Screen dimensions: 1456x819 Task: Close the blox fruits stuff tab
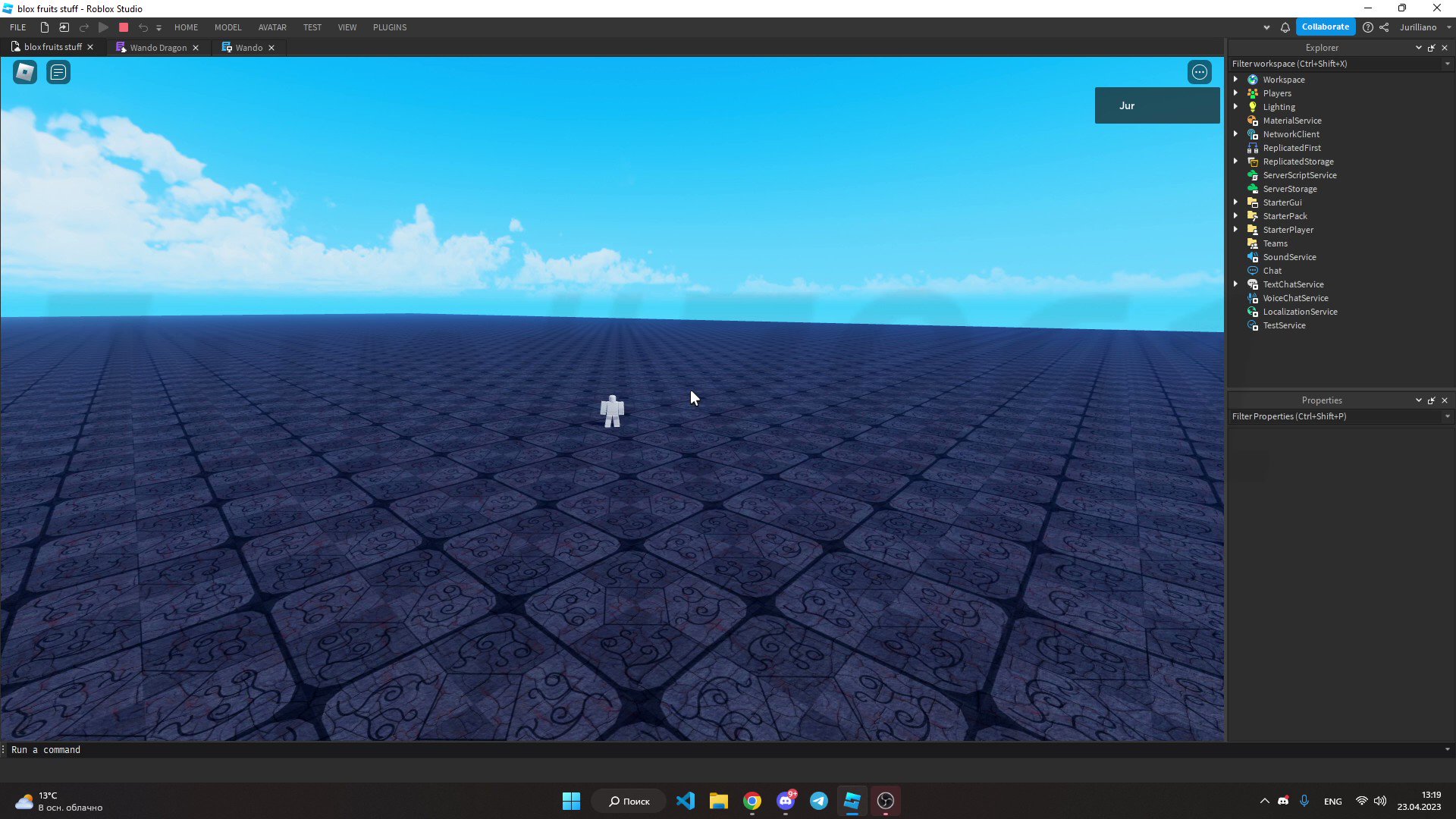click(x=90, y=47)
